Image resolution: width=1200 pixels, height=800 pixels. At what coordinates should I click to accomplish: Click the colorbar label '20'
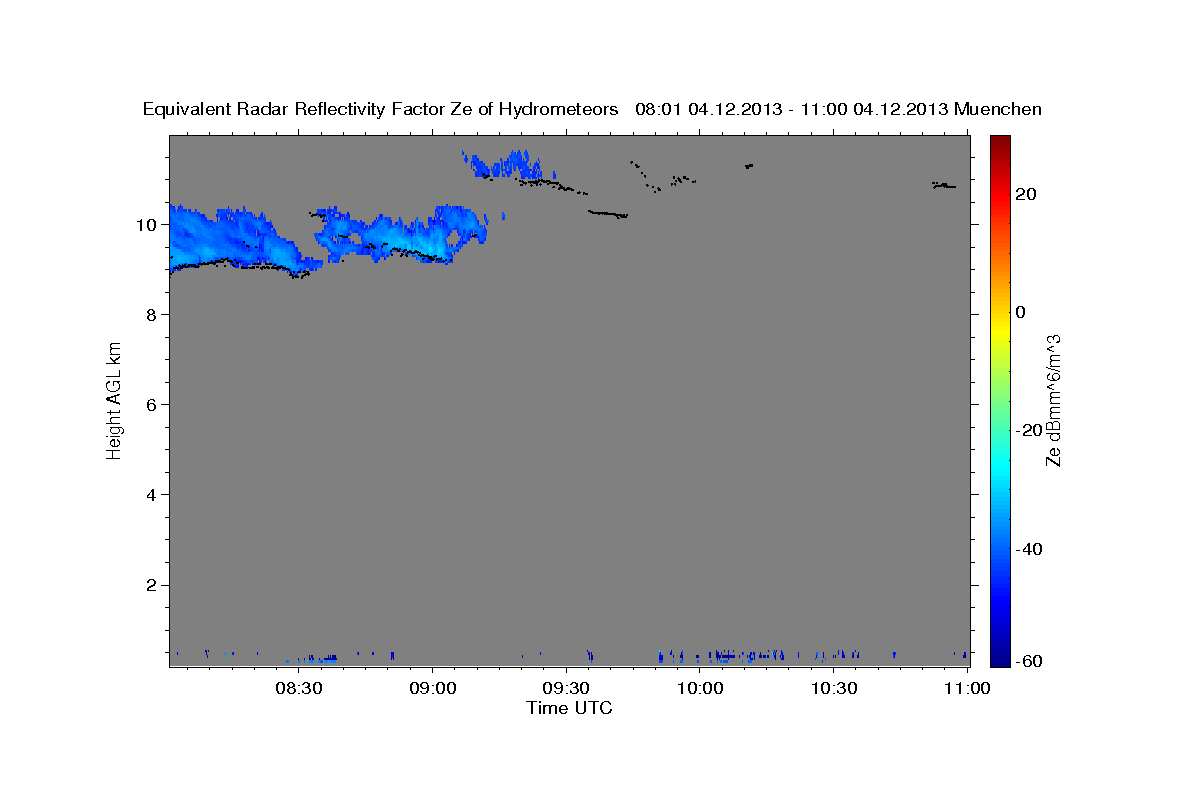click(1025, 194)
